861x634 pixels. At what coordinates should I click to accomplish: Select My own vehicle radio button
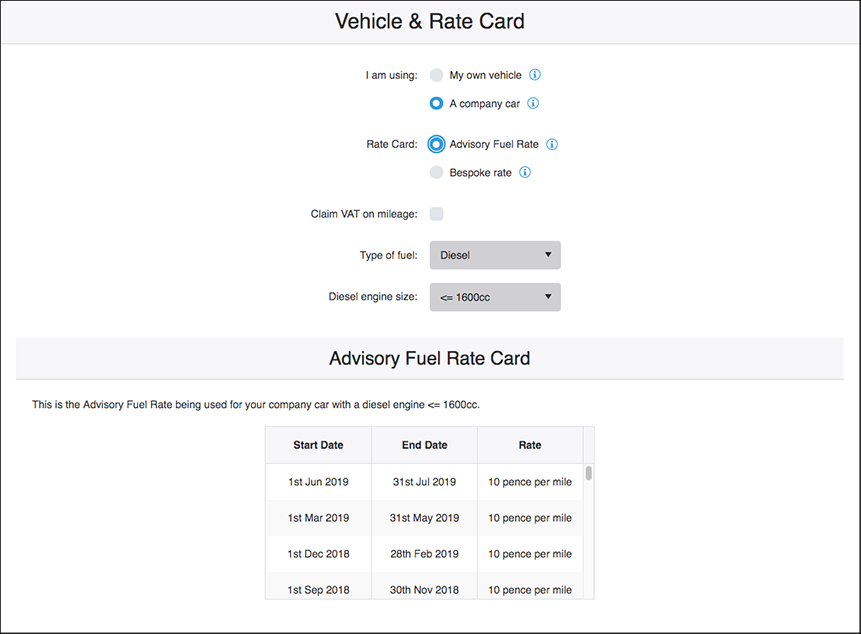pos(436,75)
